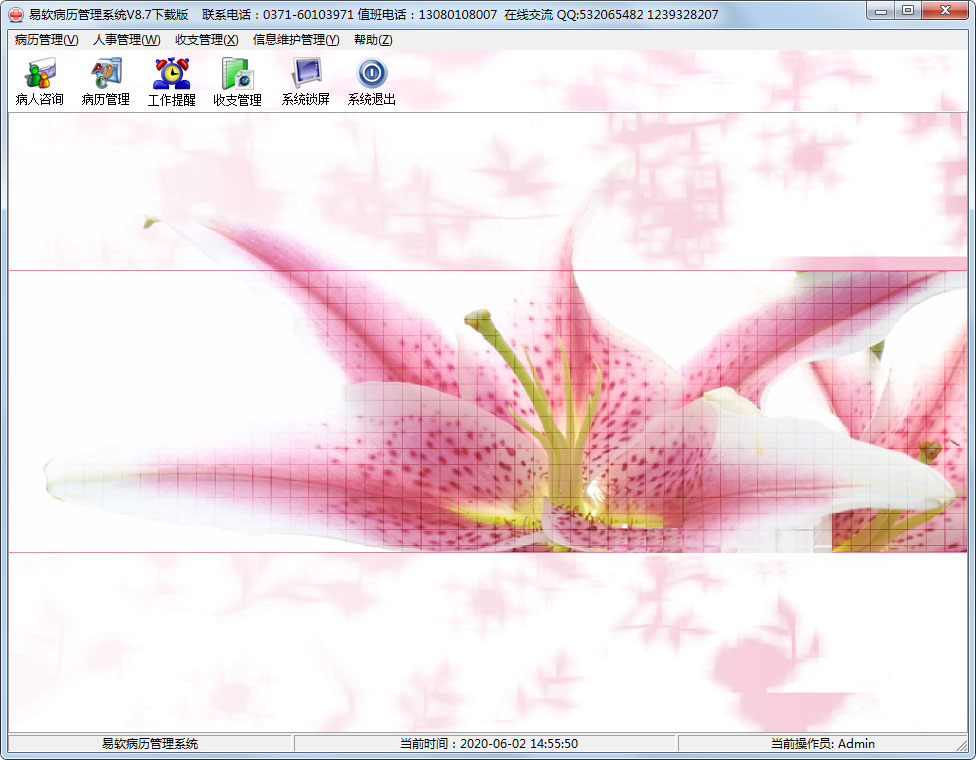Close the medical records system window

tap(945, 11)
